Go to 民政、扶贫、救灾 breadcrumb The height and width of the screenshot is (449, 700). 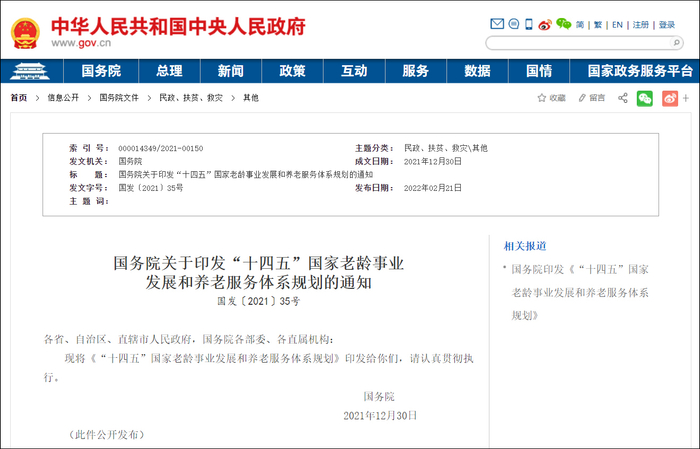[191, 98]
